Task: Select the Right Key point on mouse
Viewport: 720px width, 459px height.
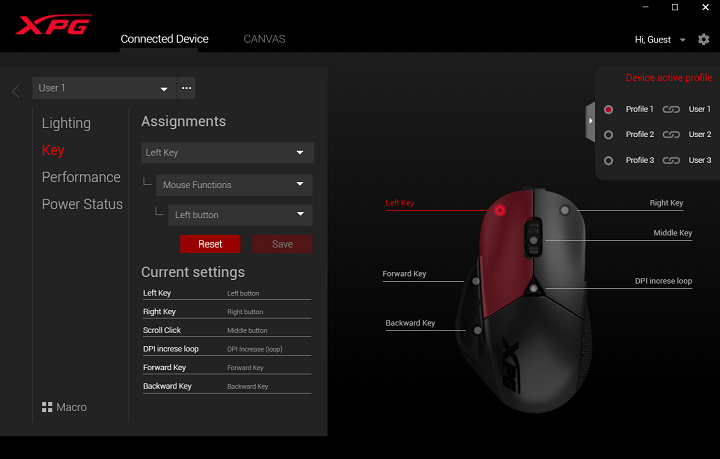Action: (x=565, y=210)
